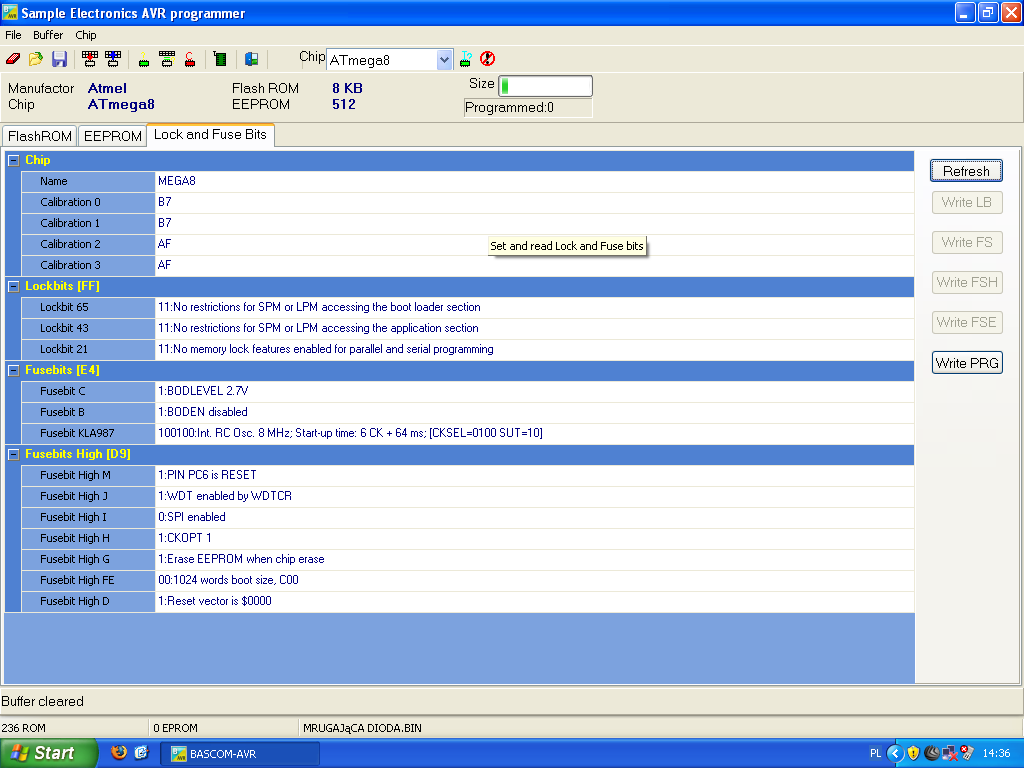Viewport: 1024px width, 768px height.
Task: Select Fusebit High H CKOPT value
Action: 534,538
